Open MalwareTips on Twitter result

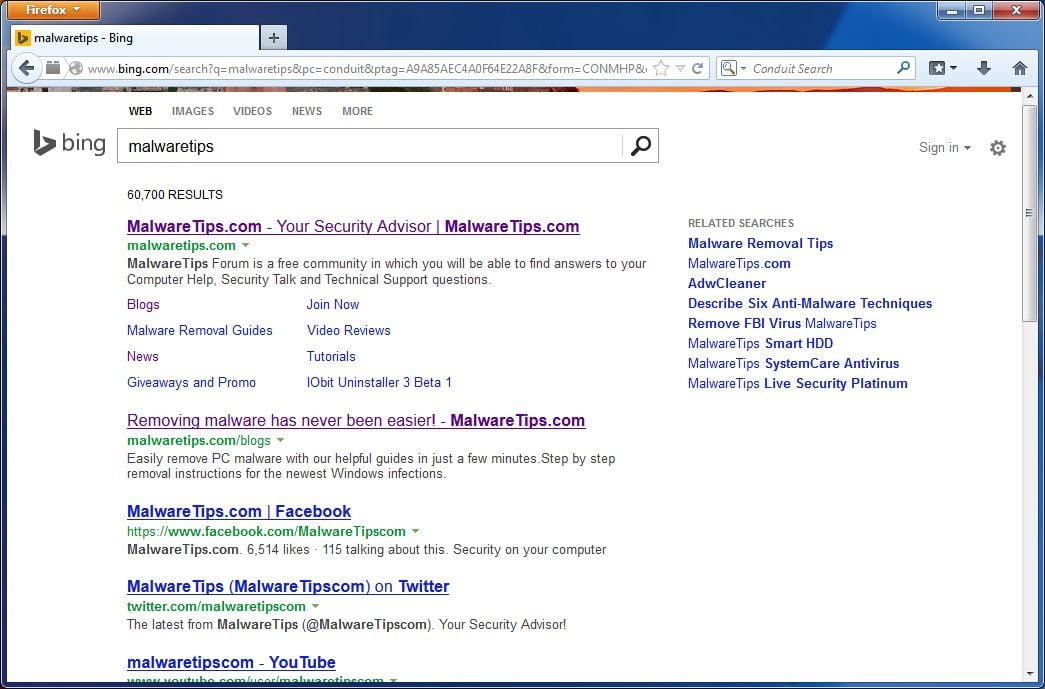(288, 586)
